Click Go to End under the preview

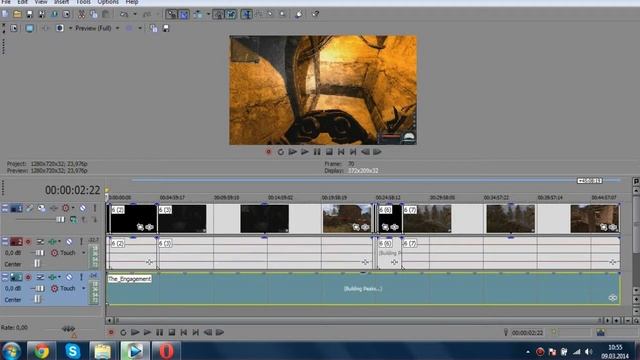click(x=353, y=152)
